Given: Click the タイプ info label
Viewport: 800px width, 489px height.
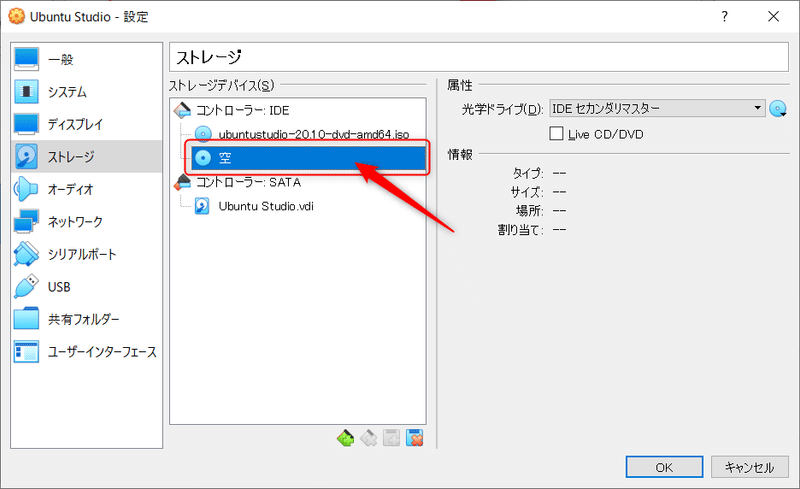Looking at the screenshot, I should pos(528,174).
